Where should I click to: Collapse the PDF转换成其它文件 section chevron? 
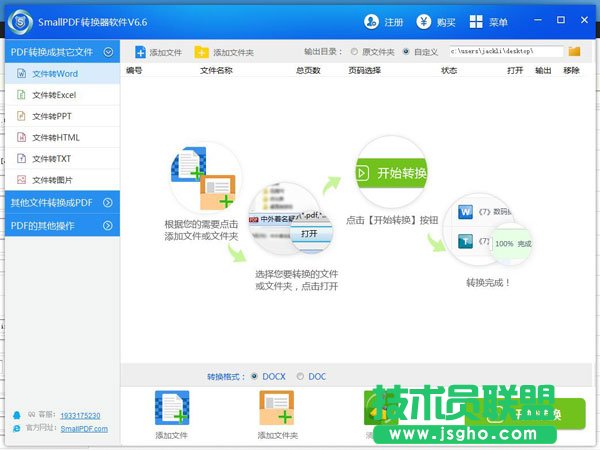[x=108, y=52]
